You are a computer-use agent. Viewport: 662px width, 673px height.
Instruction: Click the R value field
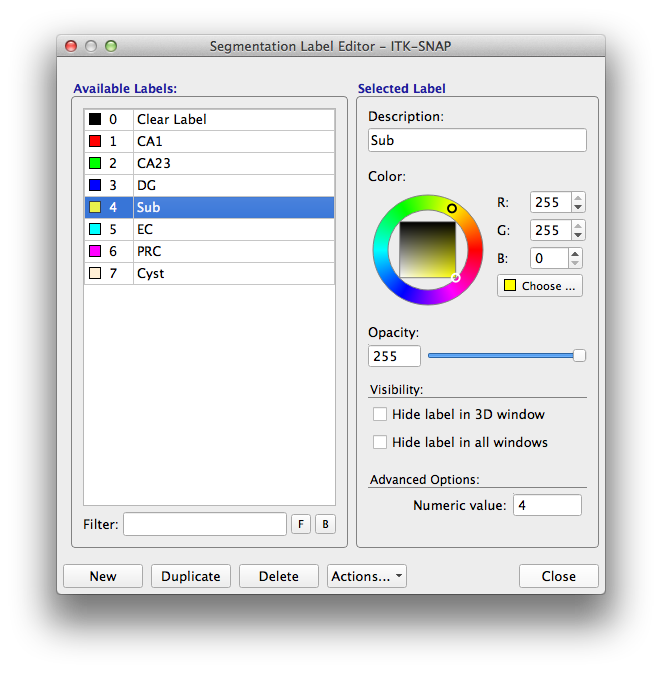tap(550, 202)
